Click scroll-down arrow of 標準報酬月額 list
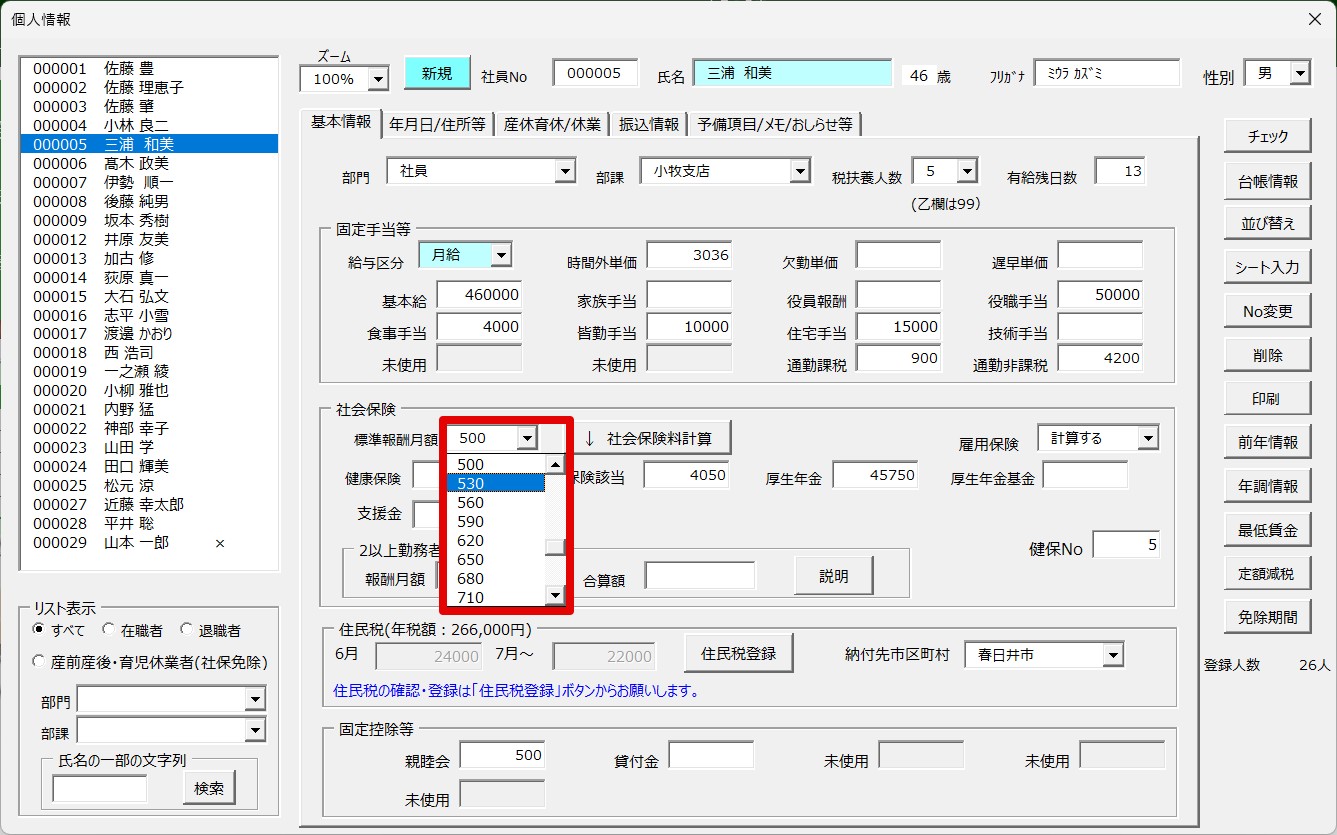This screenshot has width=1337, height=835. tap(555, 596)
